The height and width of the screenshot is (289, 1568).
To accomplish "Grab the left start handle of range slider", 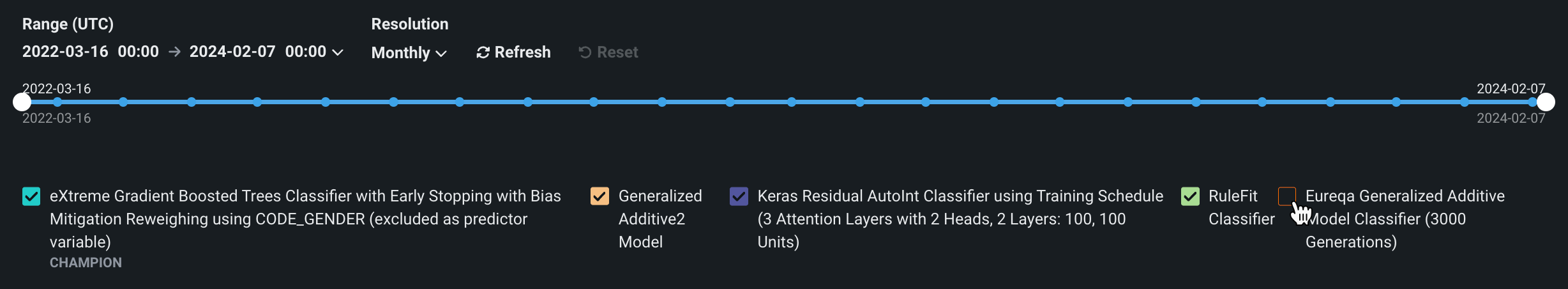I will pyautogui.click(x=22, y=102).
